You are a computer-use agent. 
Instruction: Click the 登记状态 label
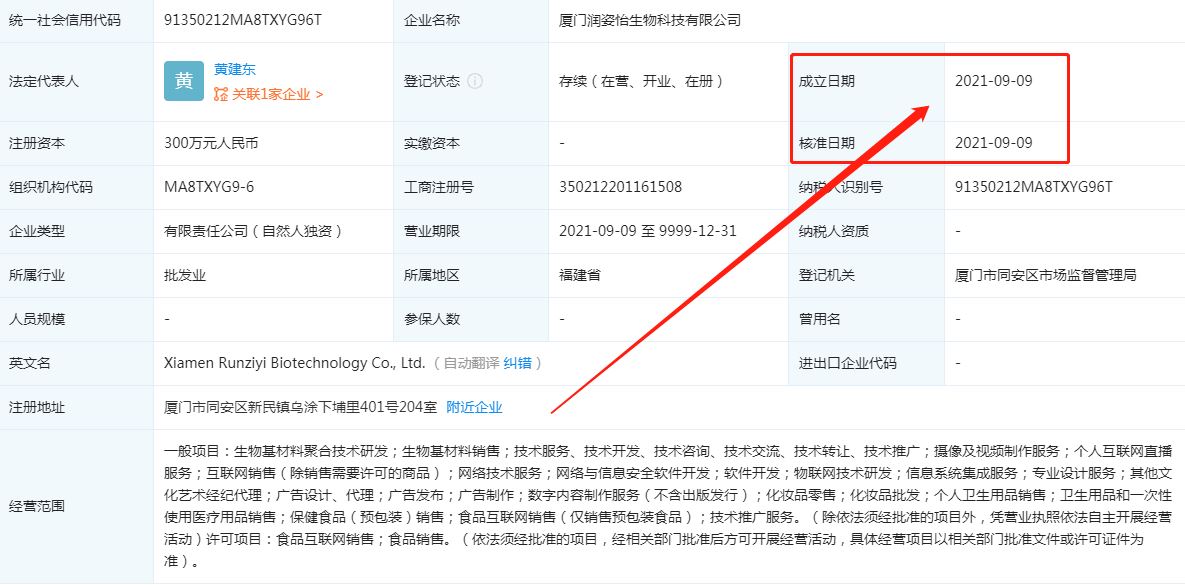432,81
